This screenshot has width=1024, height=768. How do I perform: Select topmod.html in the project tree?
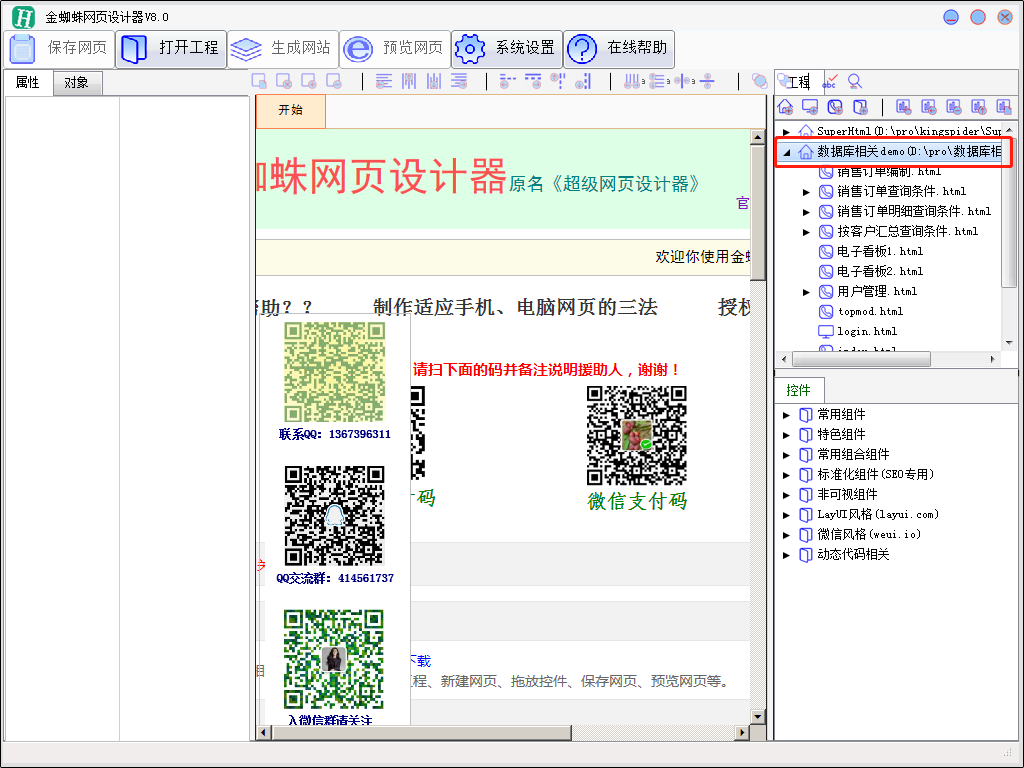870,312
